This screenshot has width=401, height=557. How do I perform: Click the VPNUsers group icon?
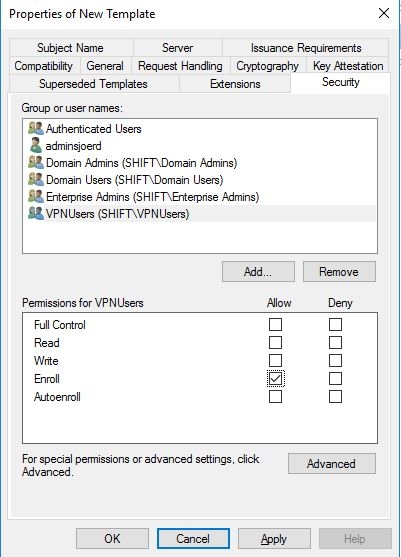point(36,213)
